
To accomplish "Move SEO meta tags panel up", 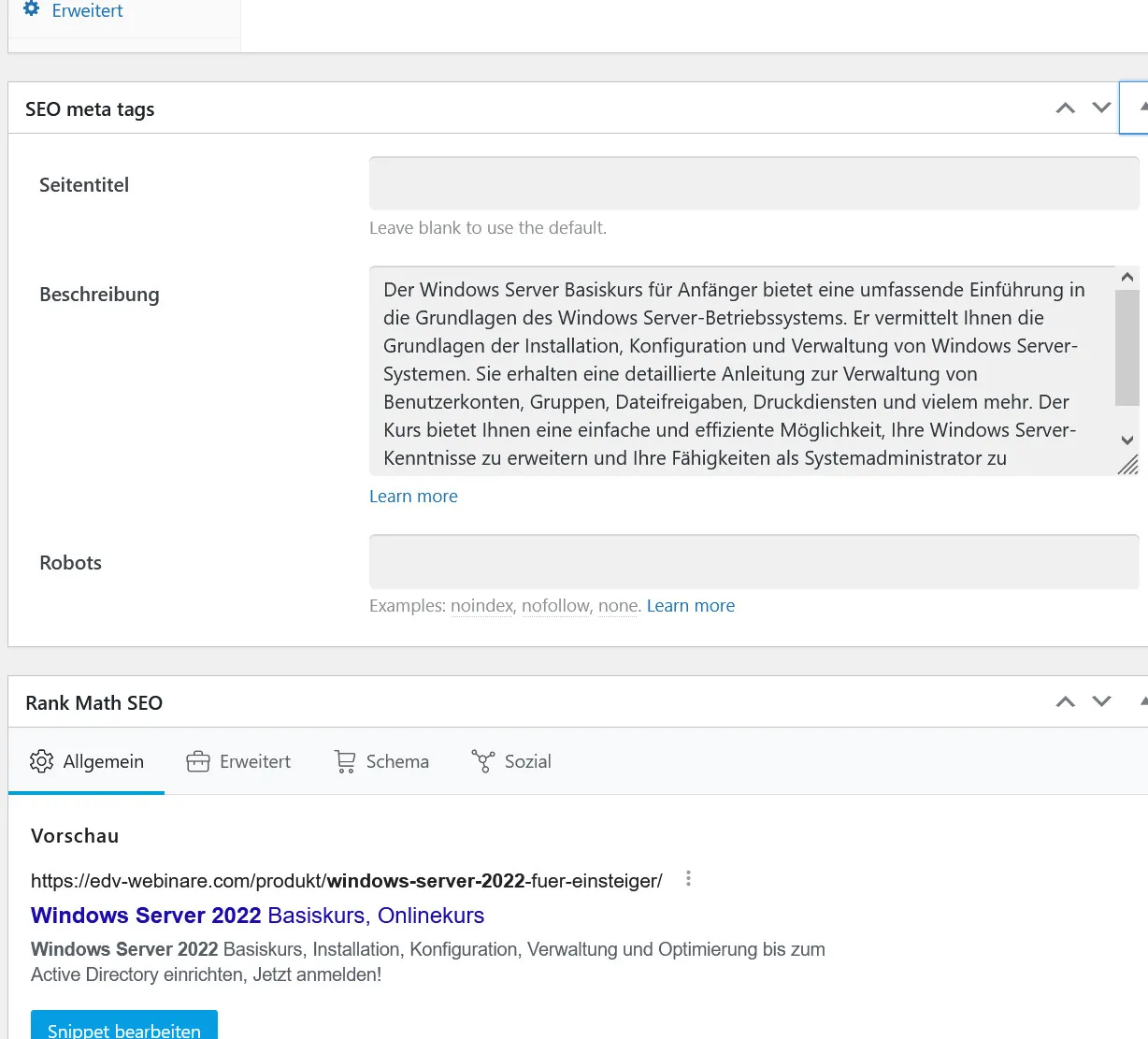I will (1066, 108).
